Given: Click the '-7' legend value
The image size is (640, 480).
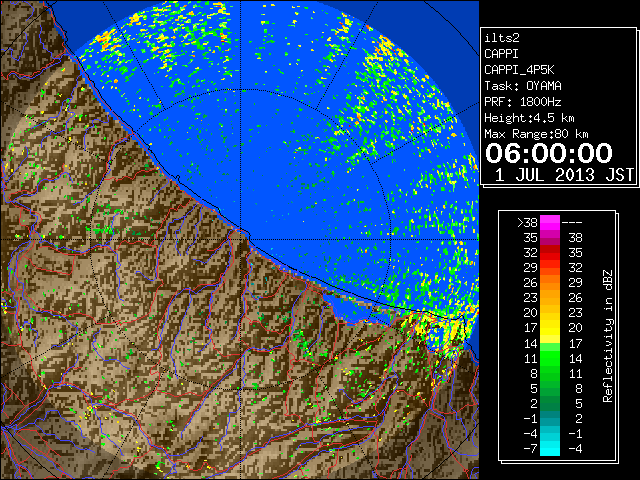Looking at the screenshot, I should click(x=530, y=449).
